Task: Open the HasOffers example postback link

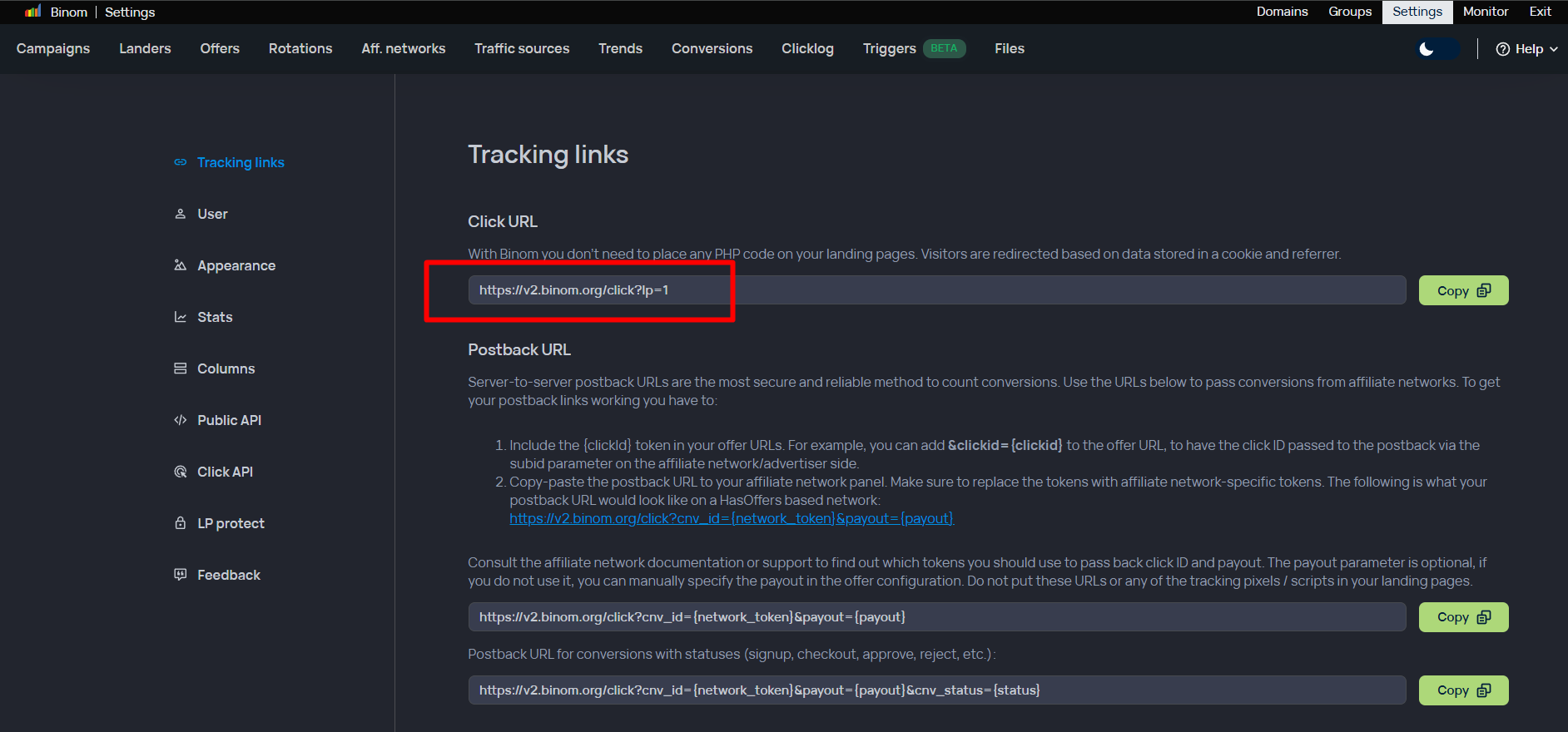Action: click(732, 518)
